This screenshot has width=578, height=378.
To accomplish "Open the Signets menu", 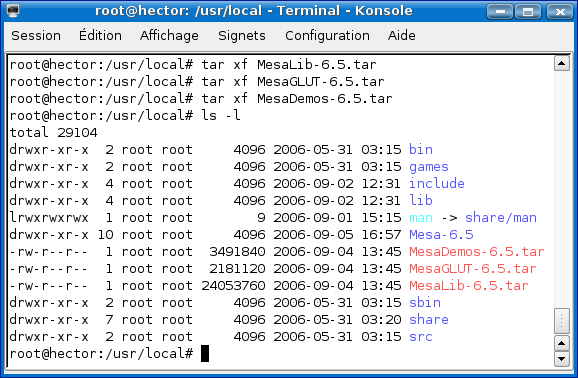I will pos(242,36).
